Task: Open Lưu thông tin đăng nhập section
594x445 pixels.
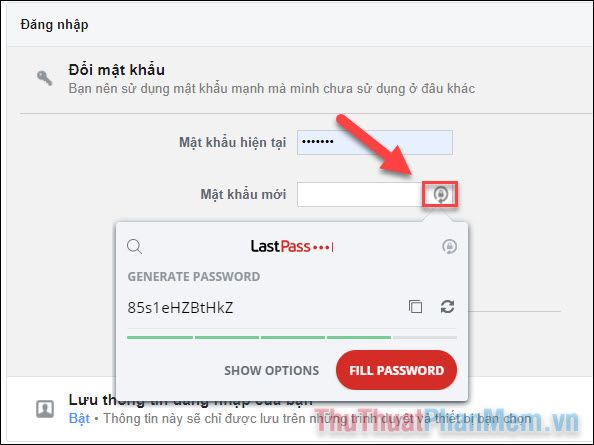Action: pos(190,400)
